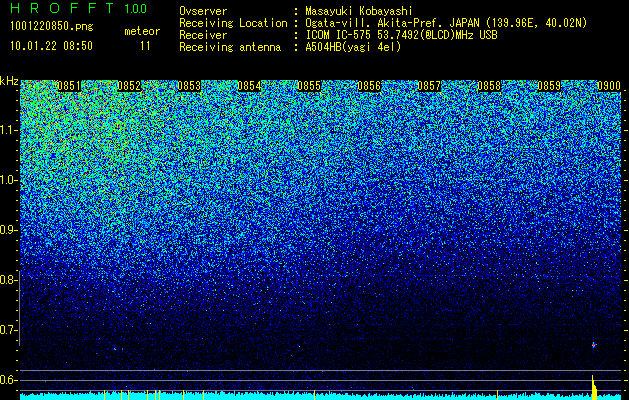
Task: Click the Receiving Location label
Action: pyautogui.click(x=233, y=23)
